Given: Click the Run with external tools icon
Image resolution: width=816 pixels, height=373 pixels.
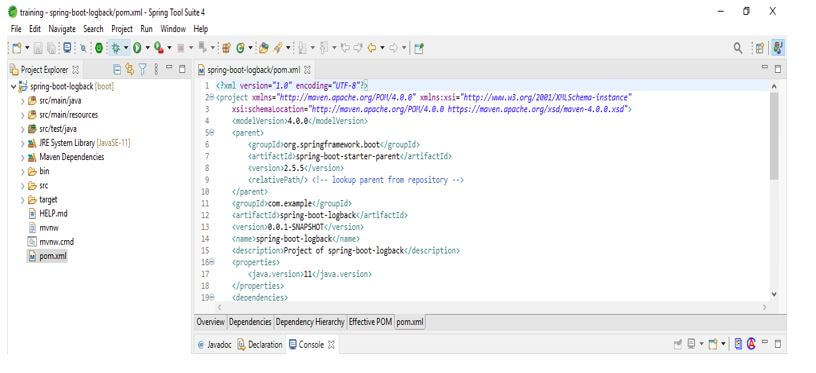Looking at the screenshot, I should tap(159, 48).
